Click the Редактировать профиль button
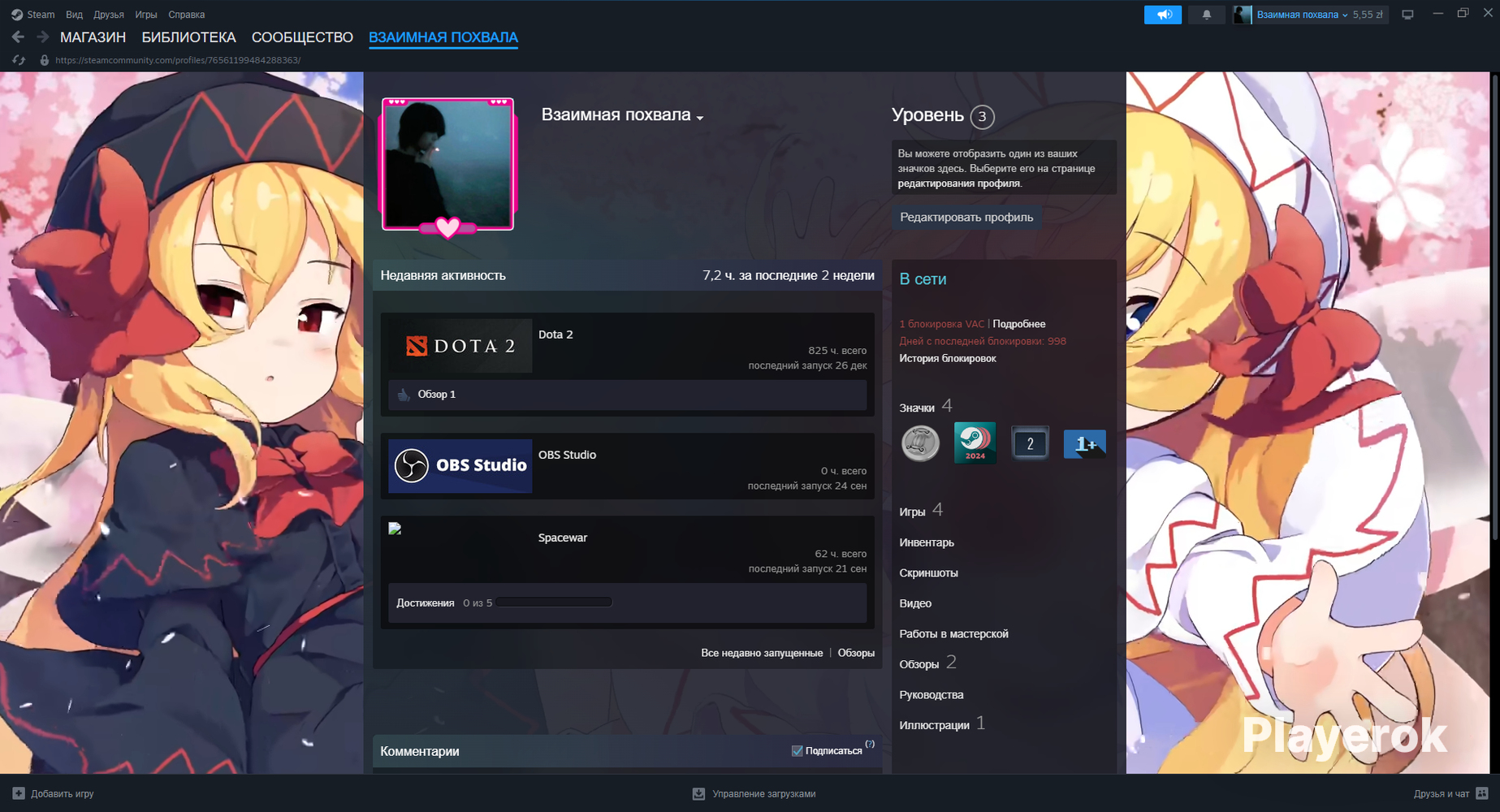The width and height of the screenshot is (1500, 812). [966, 217]
